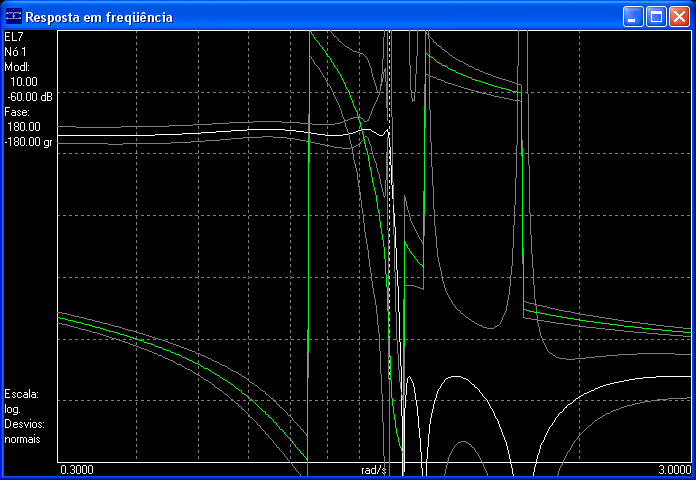Viewport: 696px width, 480px height.
Task: Click the 'EL7' label
Action: coord(14,37)
